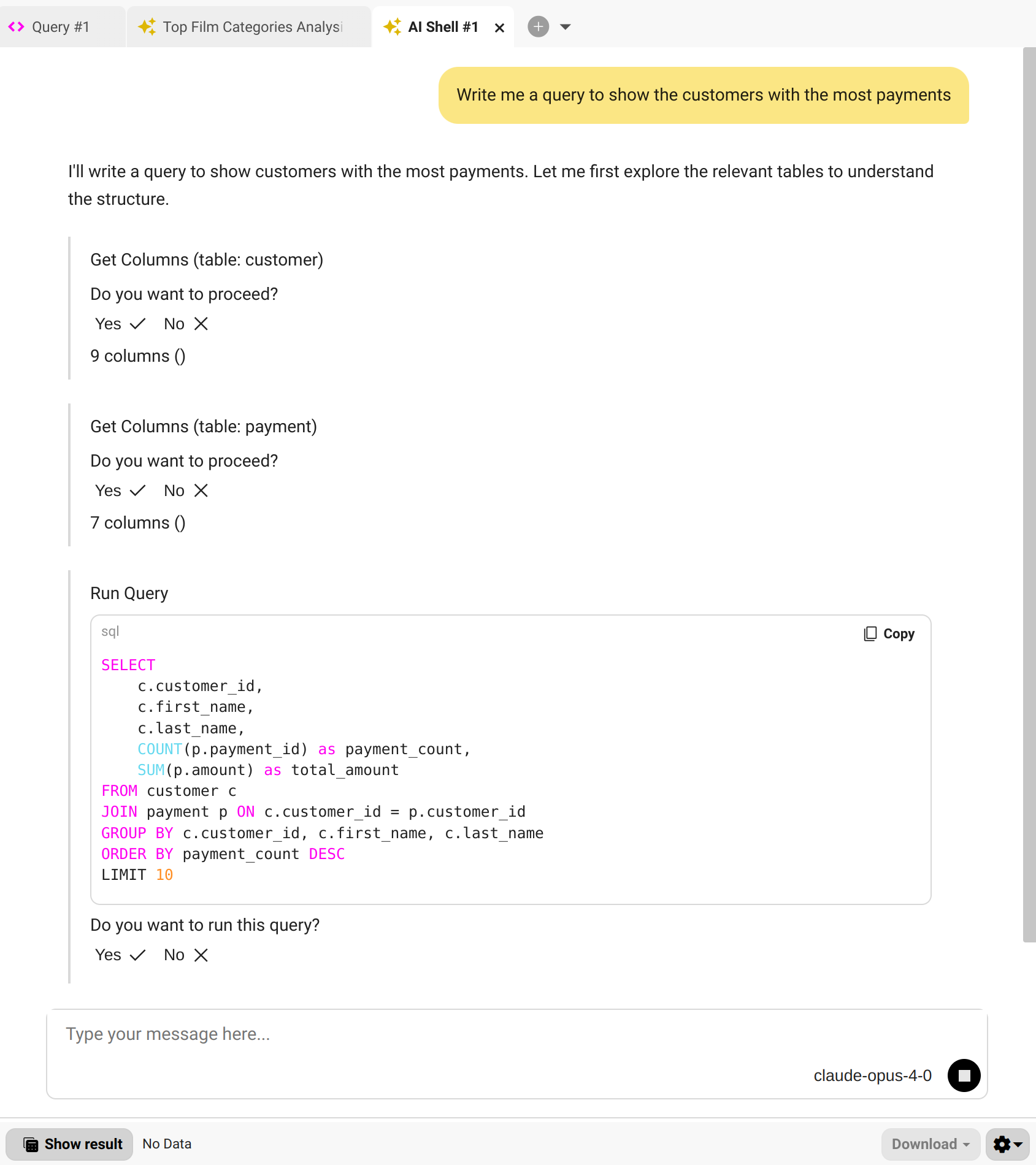Close the AI Shell #1 tab

pyautogui.click(x=499, y=28)
